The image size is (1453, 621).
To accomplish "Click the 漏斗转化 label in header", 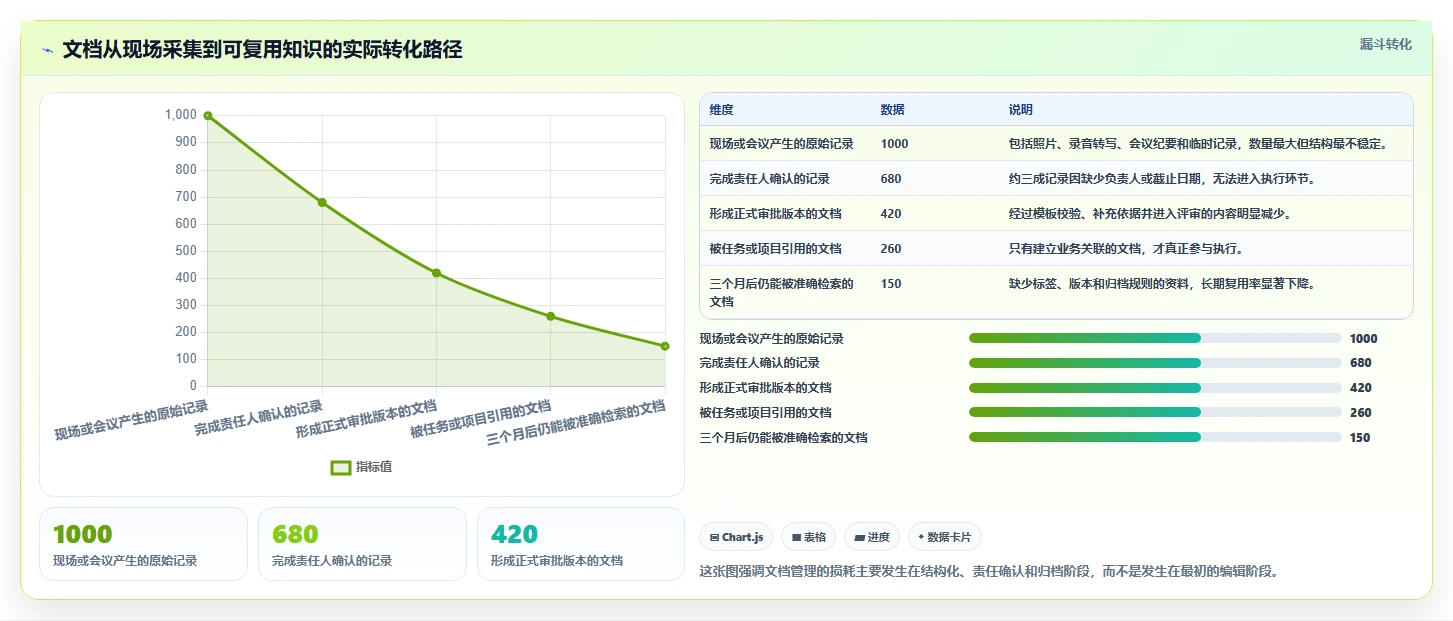I will click(1386, 44).
